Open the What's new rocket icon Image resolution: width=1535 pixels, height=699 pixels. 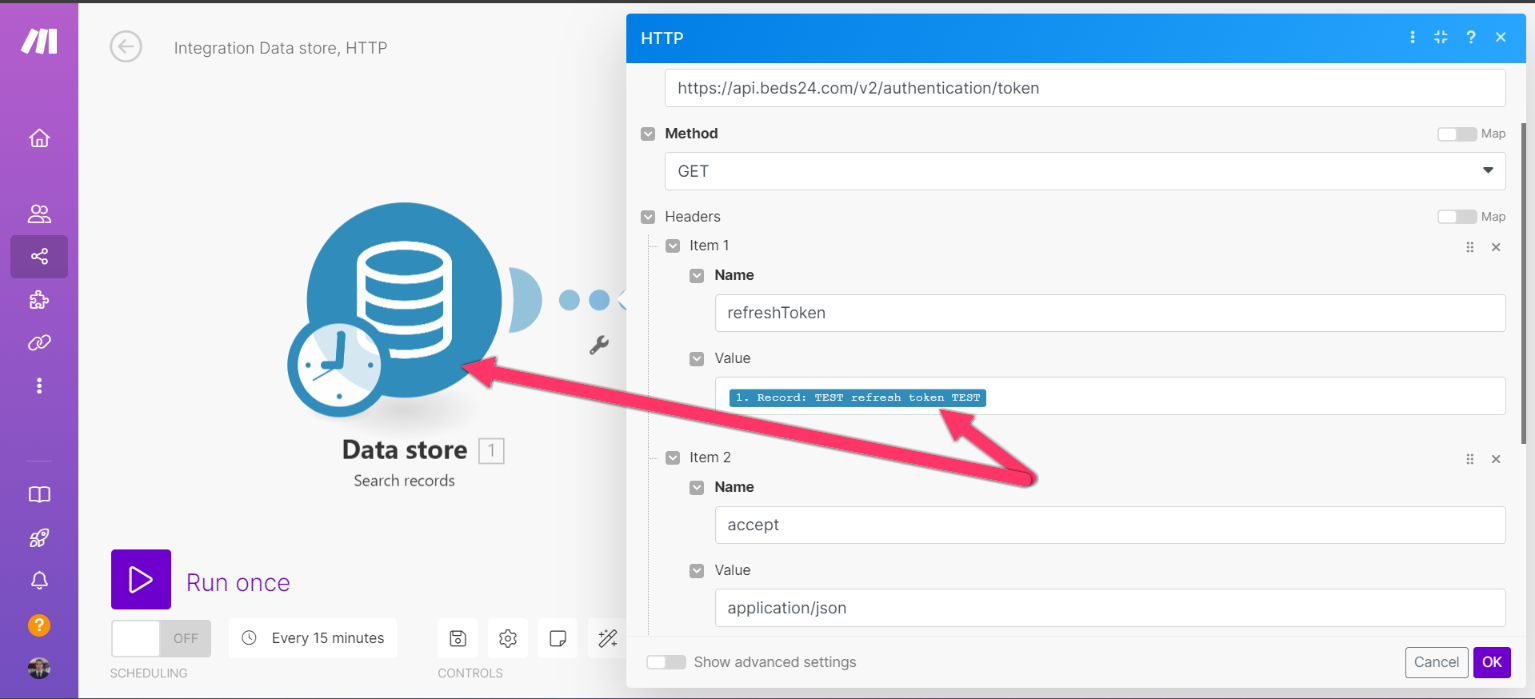(39, 538)
